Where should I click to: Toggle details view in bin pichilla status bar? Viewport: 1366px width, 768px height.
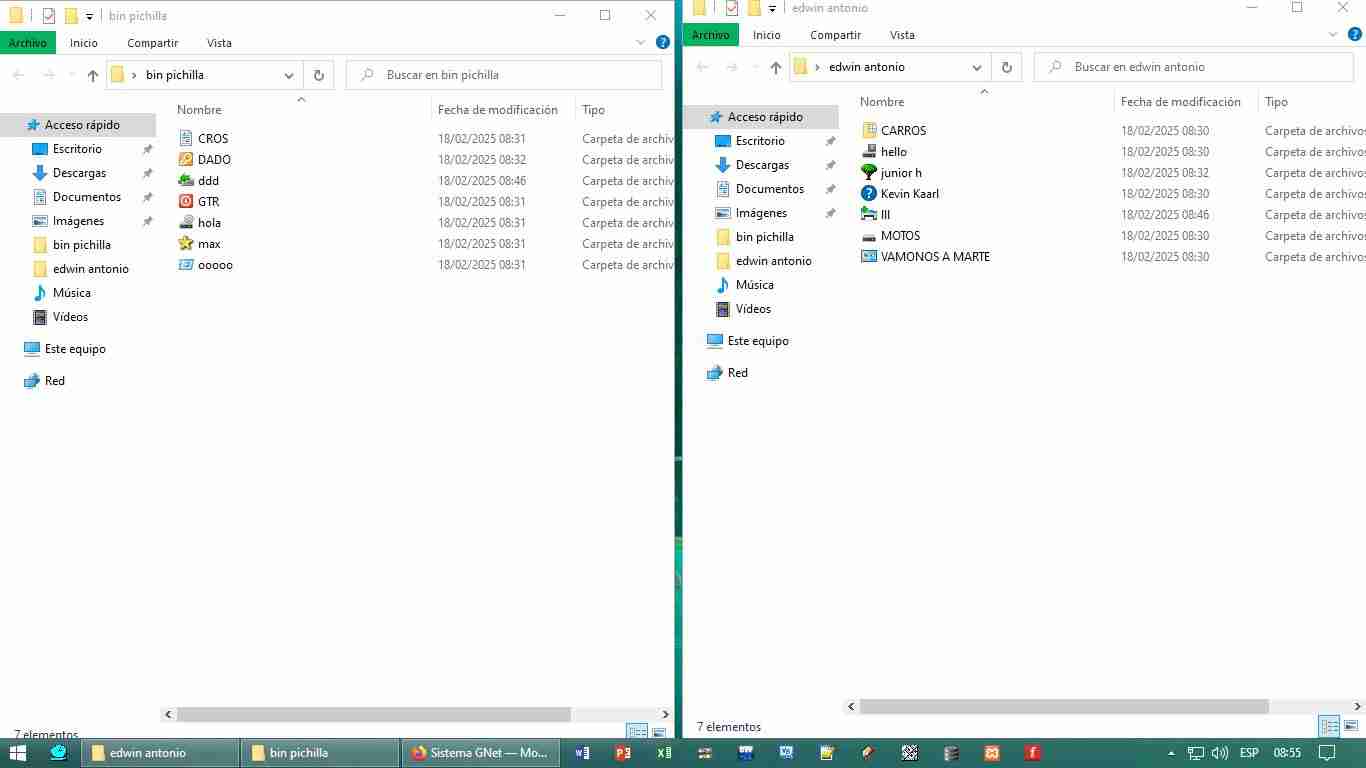[637, 733]
